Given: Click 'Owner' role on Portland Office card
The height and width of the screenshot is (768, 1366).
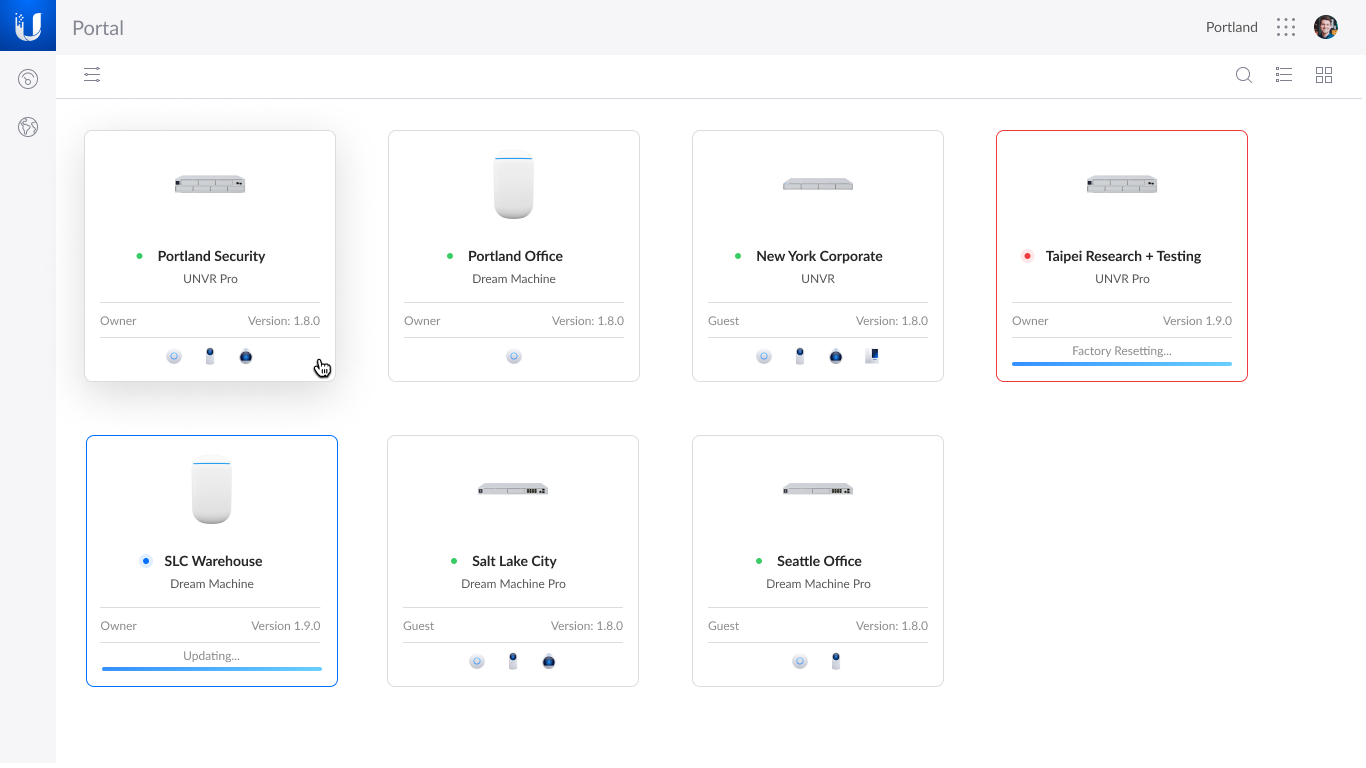Looking at the screenshot, I should [422, 321].
